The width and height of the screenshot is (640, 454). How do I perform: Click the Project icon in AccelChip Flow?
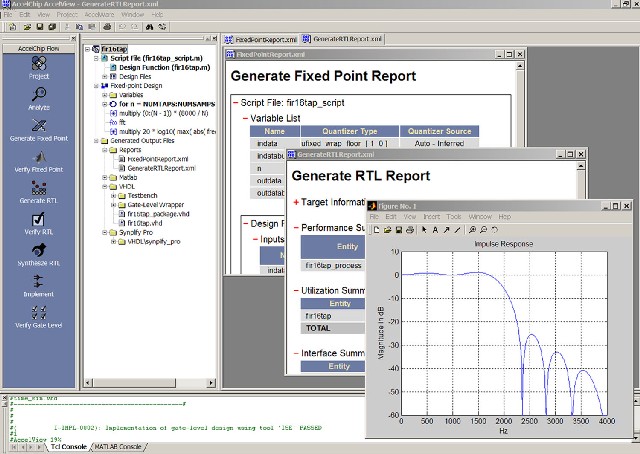click(39, 64)
